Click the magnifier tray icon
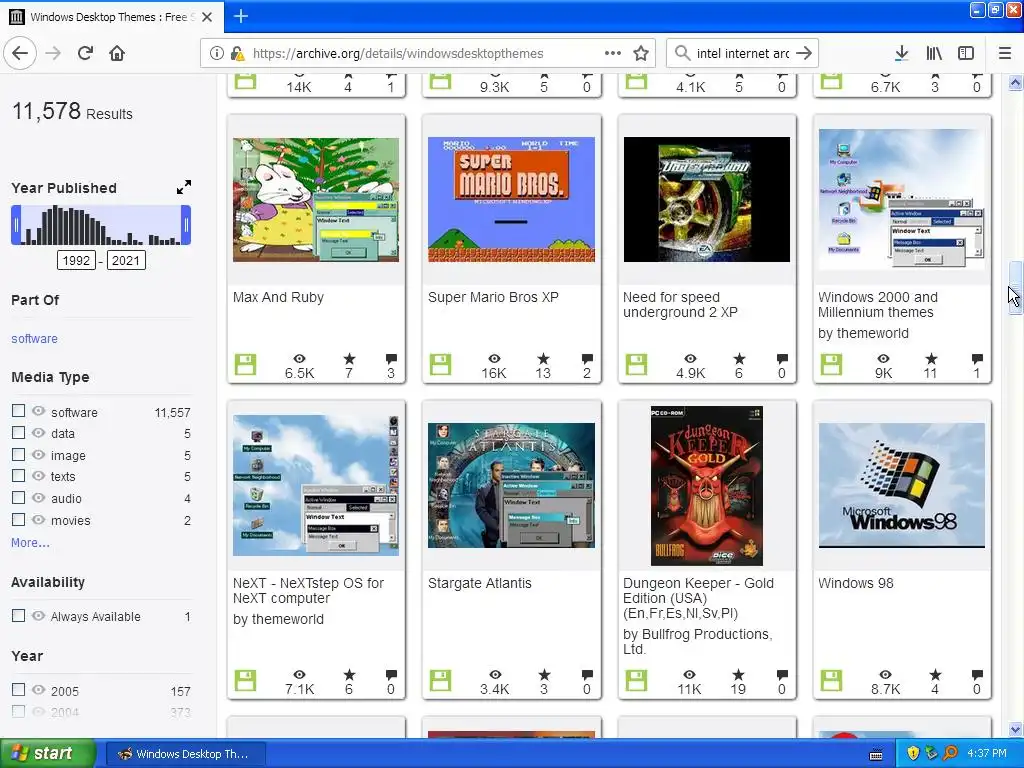 pyautogui.click(x=950, y=754)
